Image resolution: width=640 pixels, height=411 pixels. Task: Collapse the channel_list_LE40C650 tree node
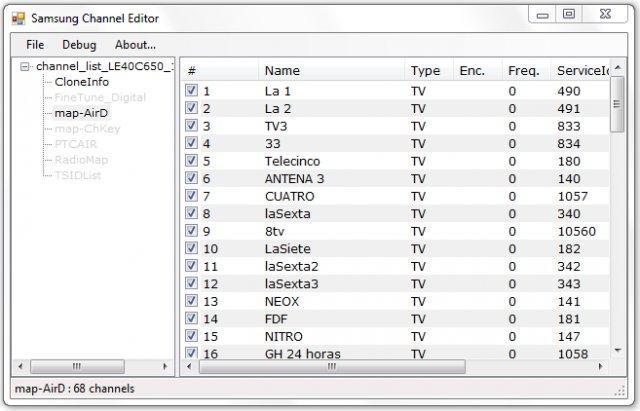(25, 66)
